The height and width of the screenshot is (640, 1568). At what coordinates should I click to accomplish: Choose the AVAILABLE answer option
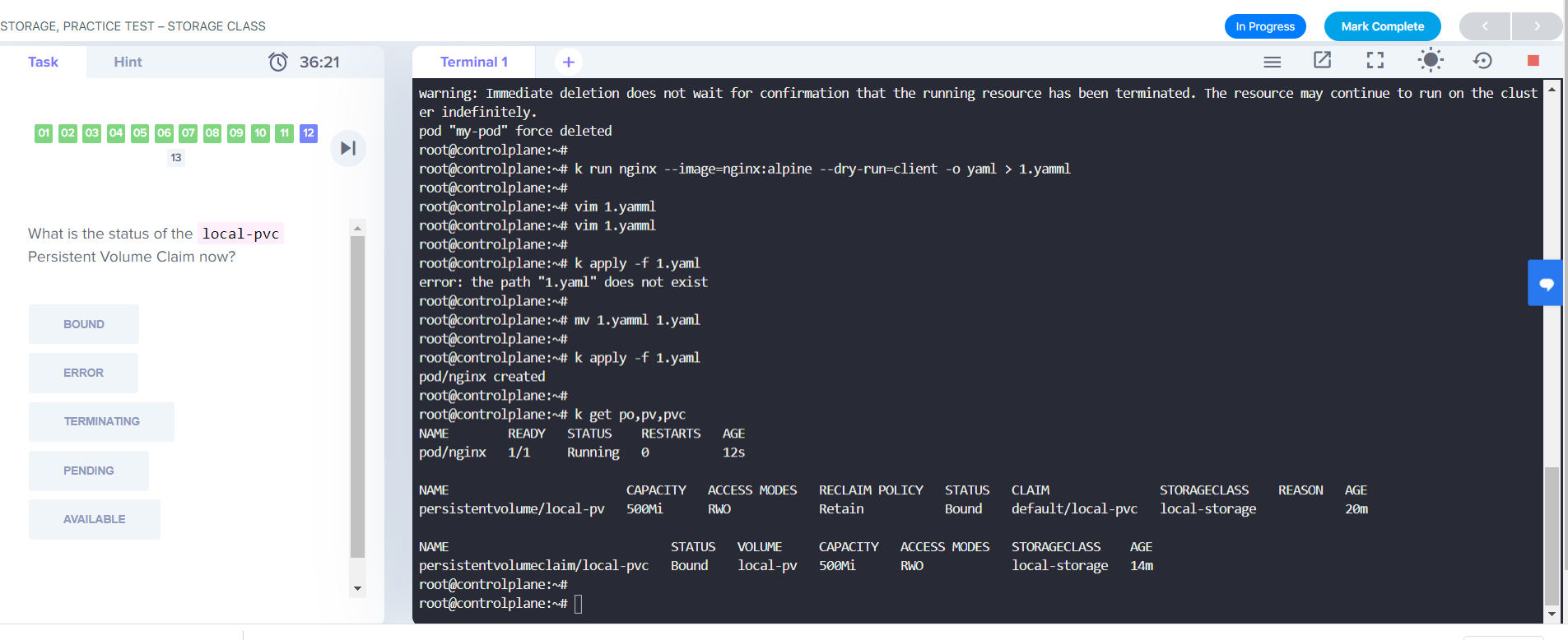tap(95, 519)
